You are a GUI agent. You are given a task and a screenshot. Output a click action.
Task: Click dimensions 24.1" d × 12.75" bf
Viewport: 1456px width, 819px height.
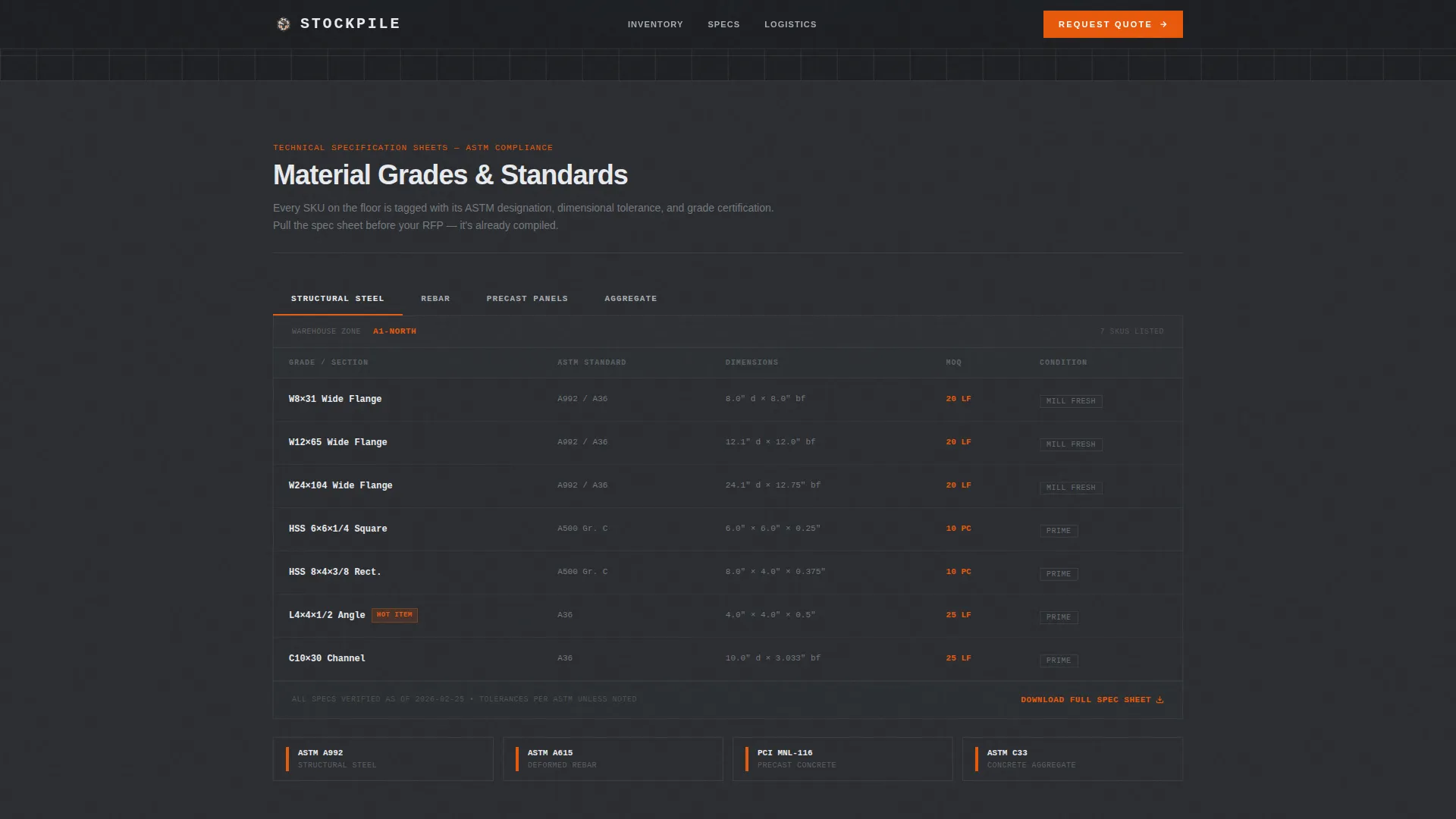[773, 485]
